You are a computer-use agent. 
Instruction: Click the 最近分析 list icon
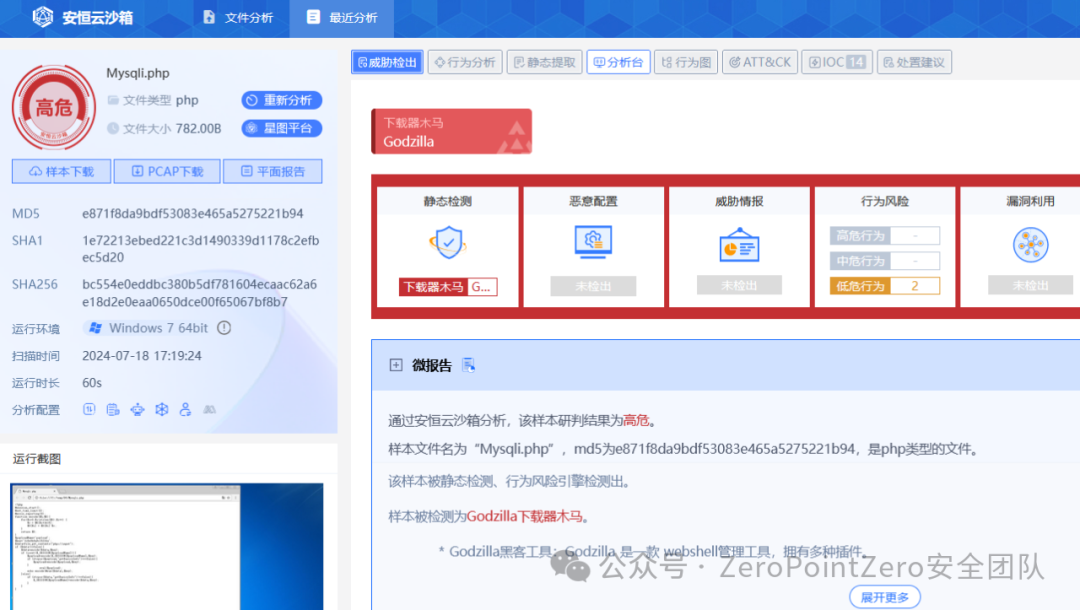tap(313, 17)
